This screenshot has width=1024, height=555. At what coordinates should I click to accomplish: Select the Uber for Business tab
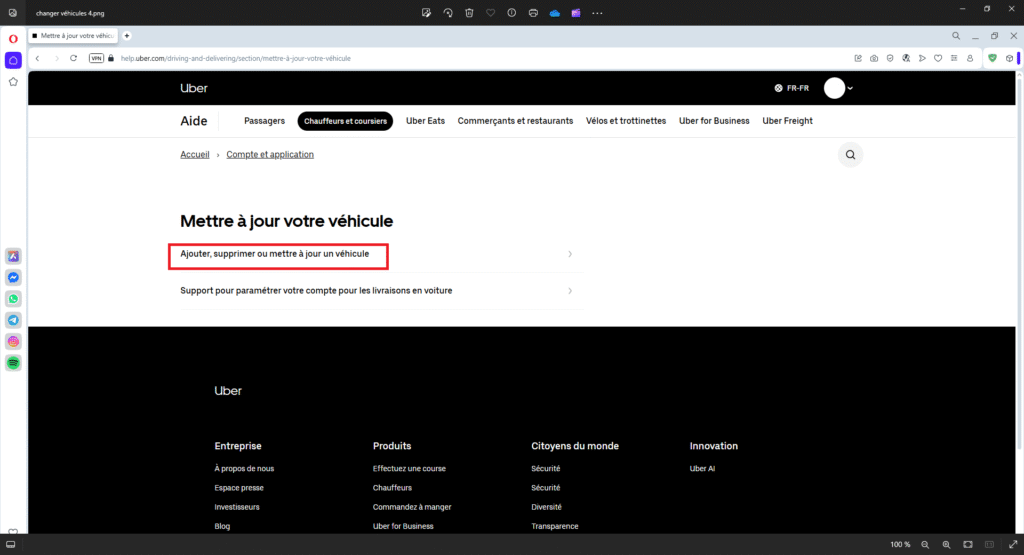(x=714, y=121)
